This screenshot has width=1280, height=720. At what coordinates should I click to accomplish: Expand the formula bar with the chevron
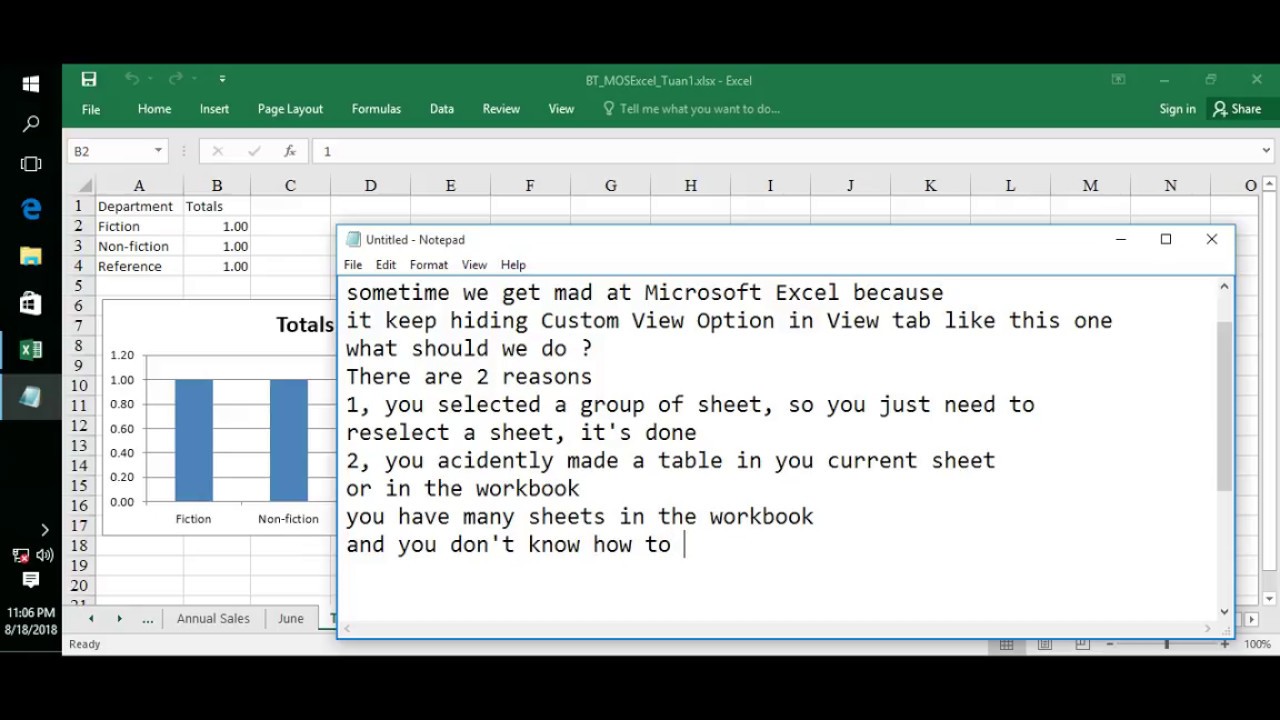click(1267, 151)
